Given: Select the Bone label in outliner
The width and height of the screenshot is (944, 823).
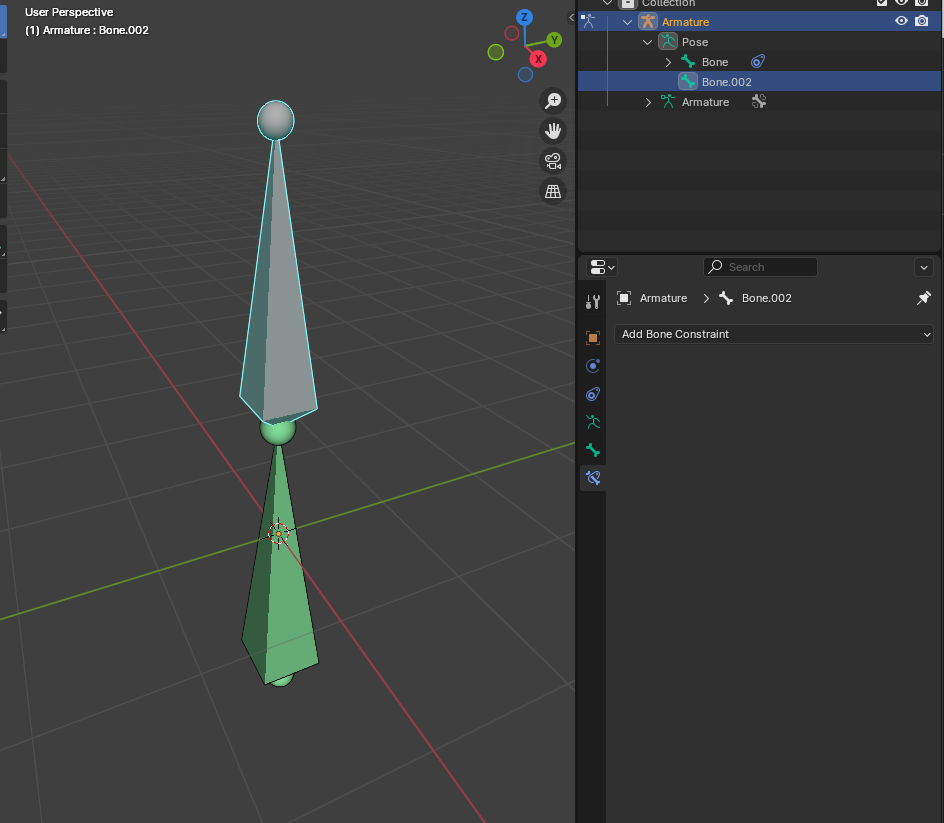Looking at the screenshot, I should 715,62.
